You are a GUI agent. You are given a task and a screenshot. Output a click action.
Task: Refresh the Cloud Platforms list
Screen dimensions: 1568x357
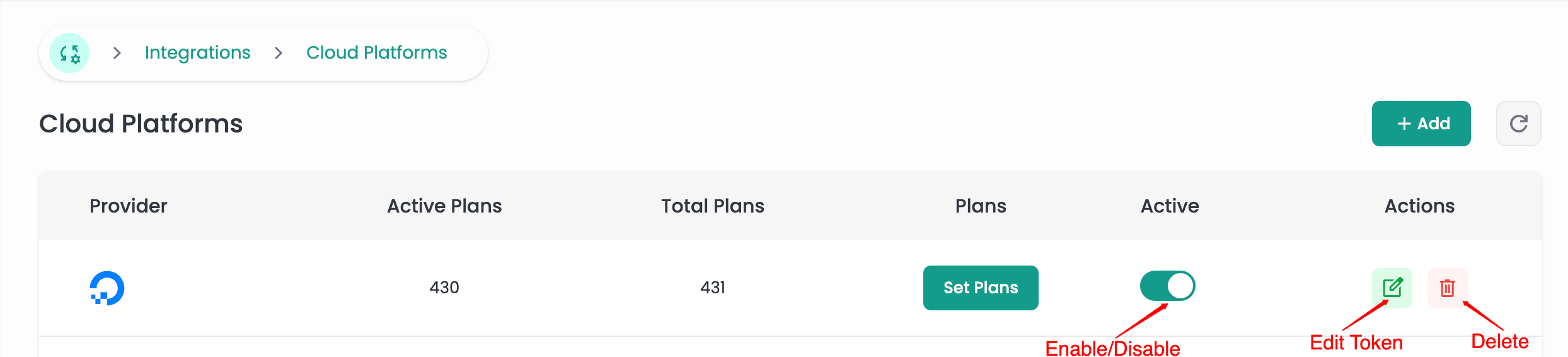pos(1518,124)
